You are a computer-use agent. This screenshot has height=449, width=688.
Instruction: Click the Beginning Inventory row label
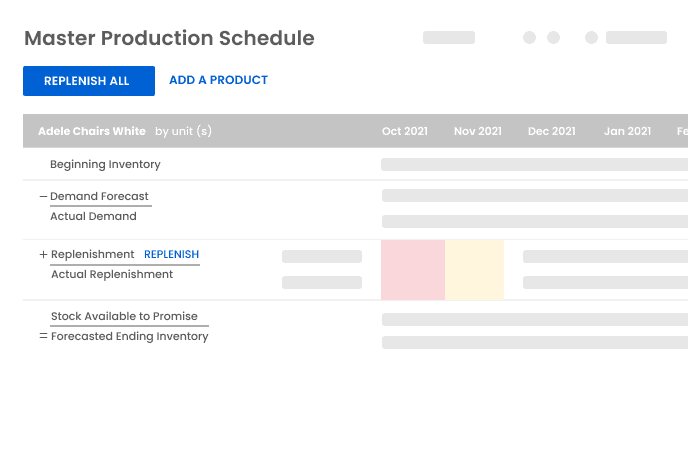(x=105, y=164)
